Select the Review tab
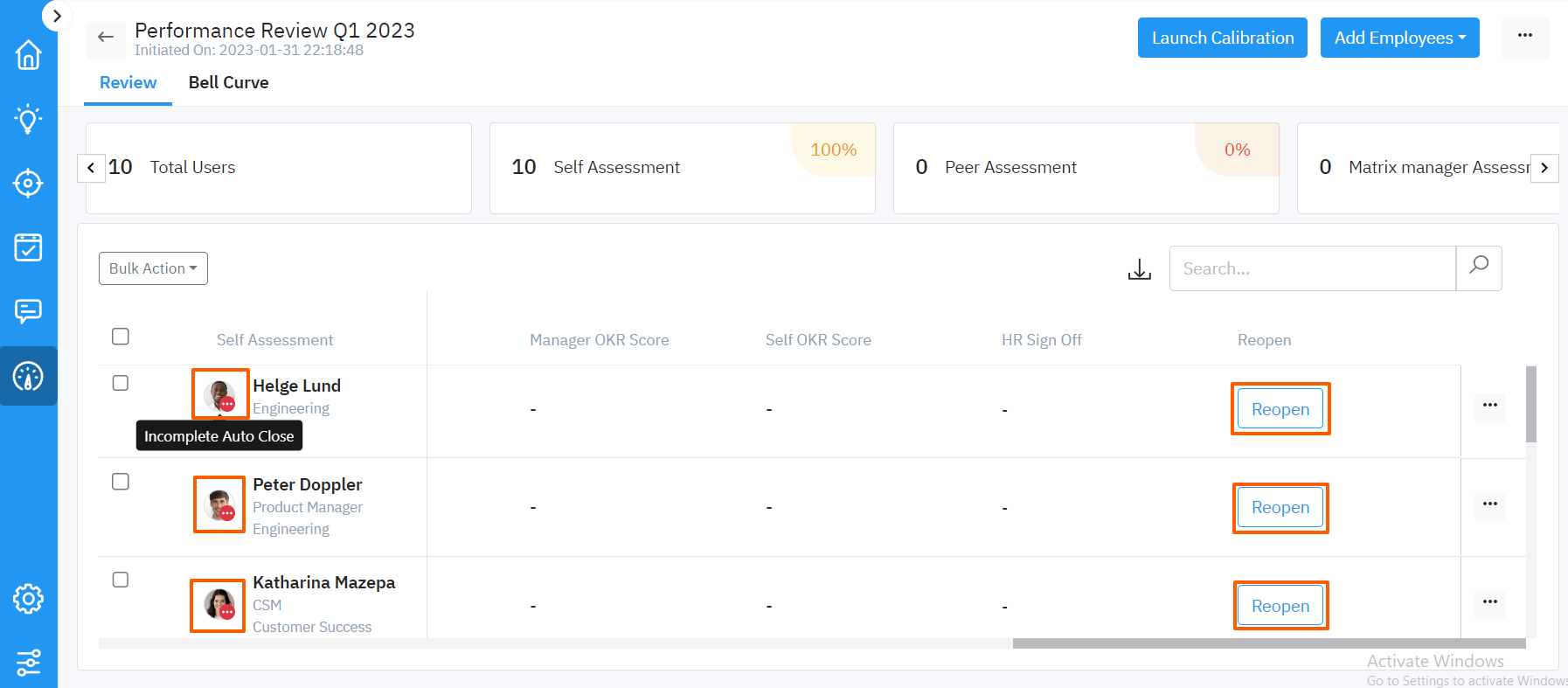The width and height of the screenshot is (1568, 688). [128, 82]
